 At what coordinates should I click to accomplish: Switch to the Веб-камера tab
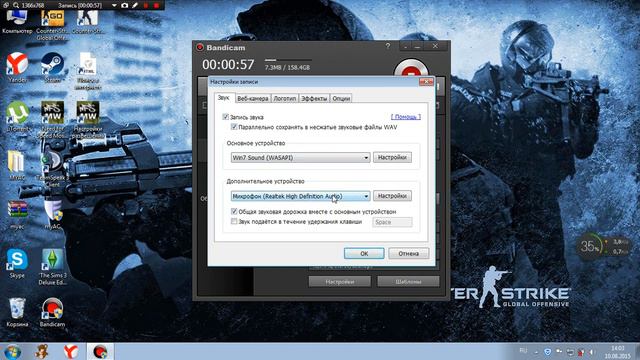click(253, 98)
